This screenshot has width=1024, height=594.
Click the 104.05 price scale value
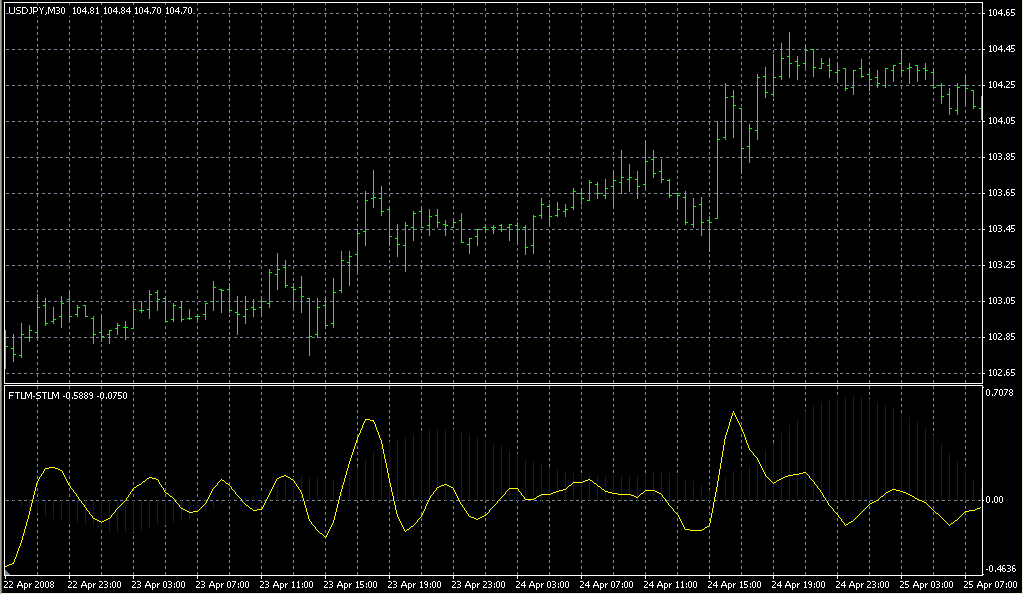pos(1002,121)
